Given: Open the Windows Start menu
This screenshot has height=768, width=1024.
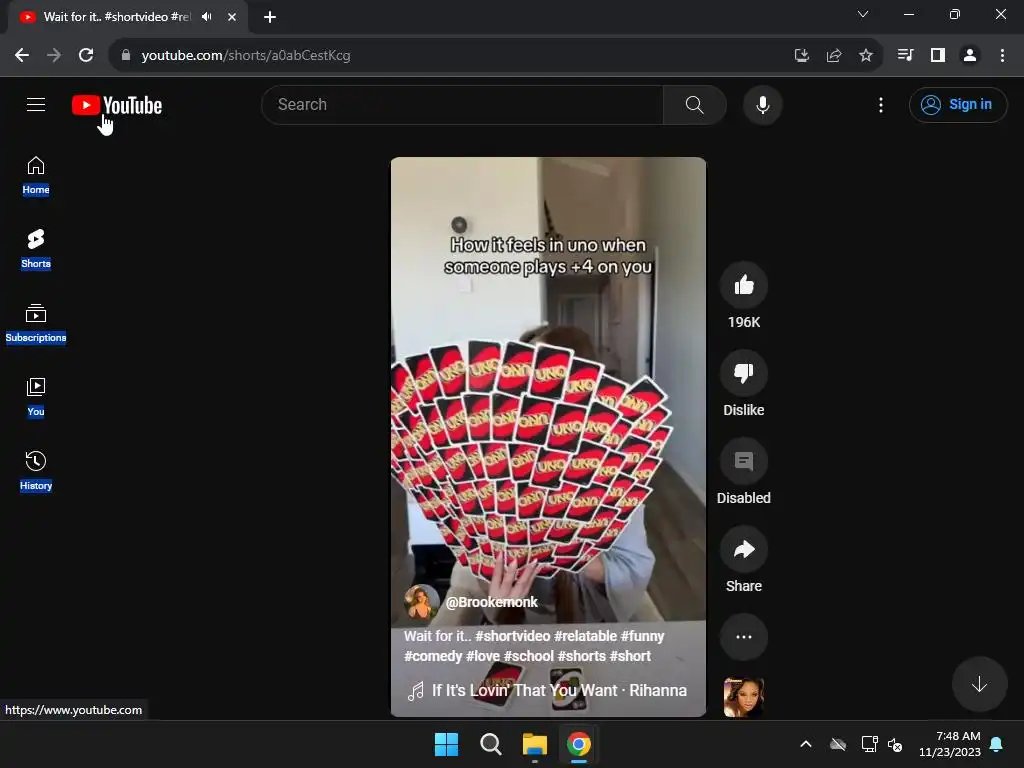Looking at the screenshot, I should [447, 744].
